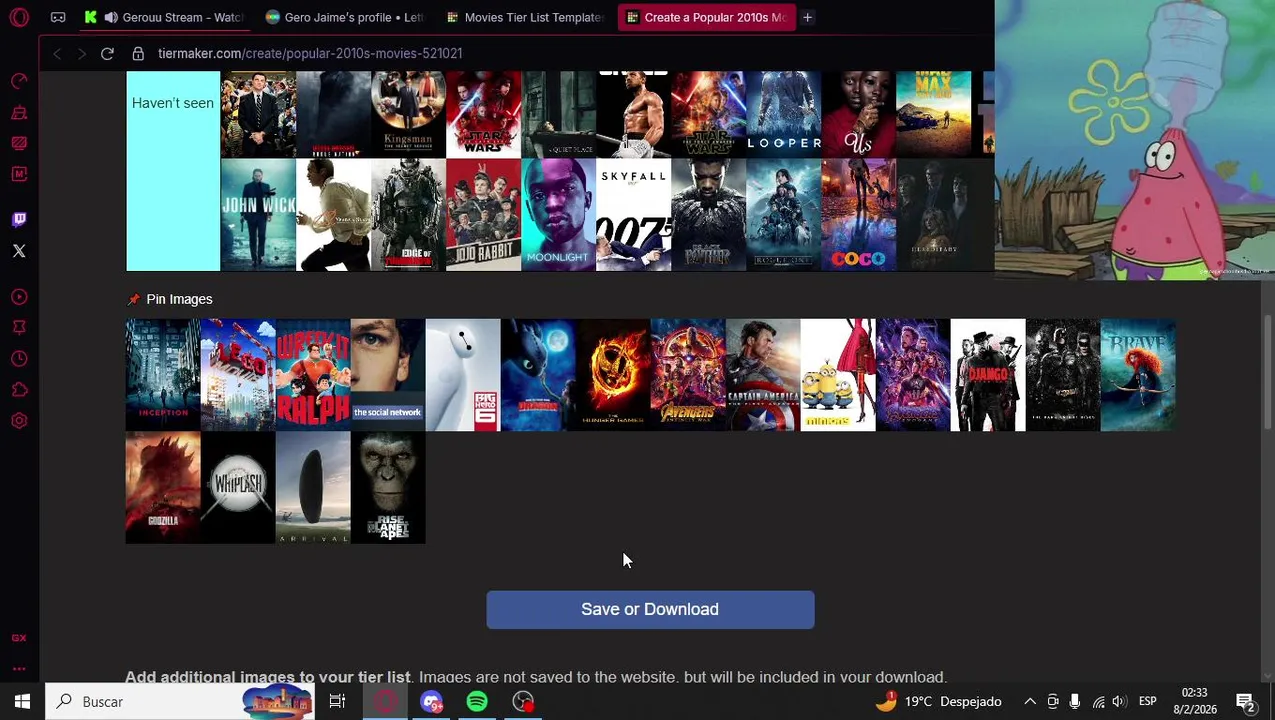Click Pin Images label
This screenshot has height=720, width=1275.
pyautogui.click(x=179, y=299)
